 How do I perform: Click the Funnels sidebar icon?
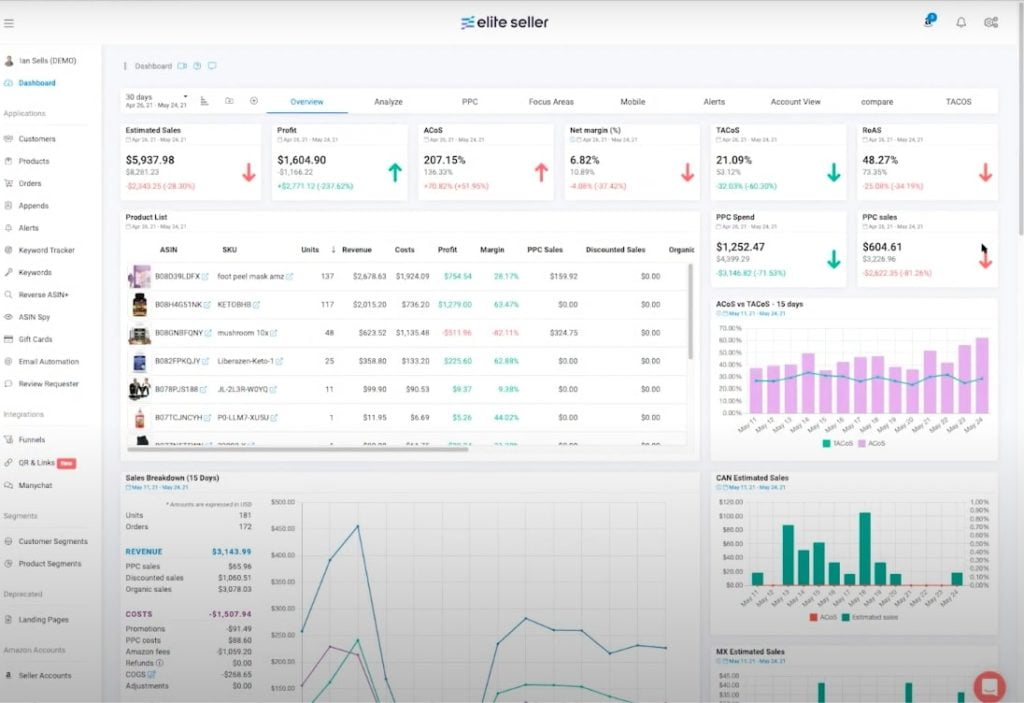8,440
